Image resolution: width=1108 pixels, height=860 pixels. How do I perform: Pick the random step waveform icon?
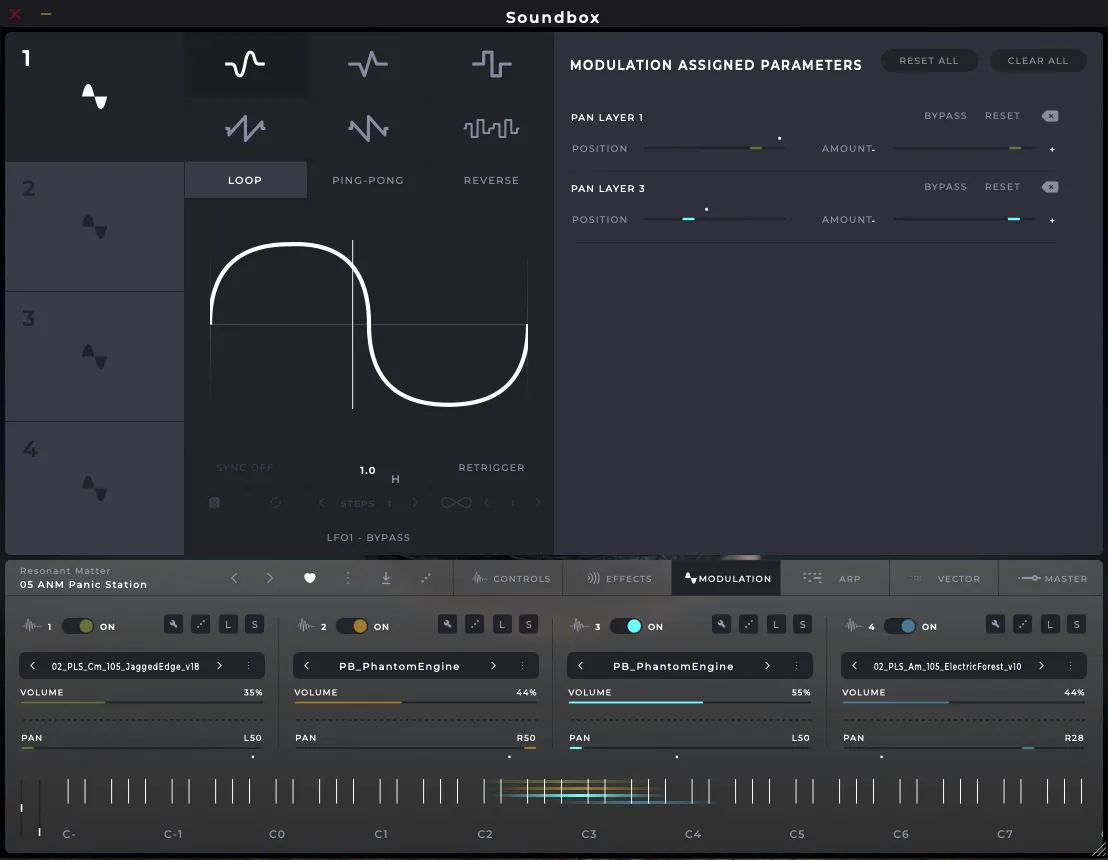(491, 128)
